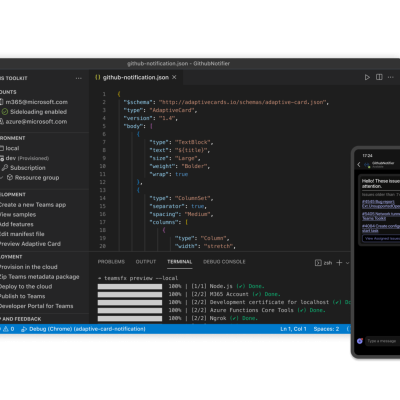The width and height of the screenshot is (400, 400).
Task: Open the Create config issue link on phone
Action: (x=381, y=228)
